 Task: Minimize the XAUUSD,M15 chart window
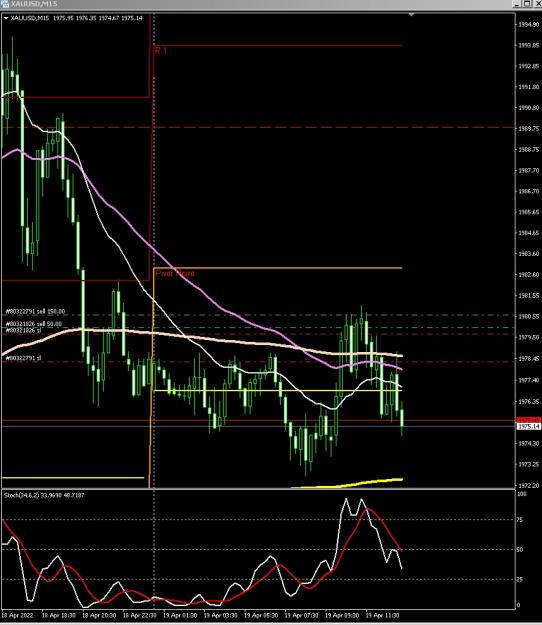click(x=516, y=4)
